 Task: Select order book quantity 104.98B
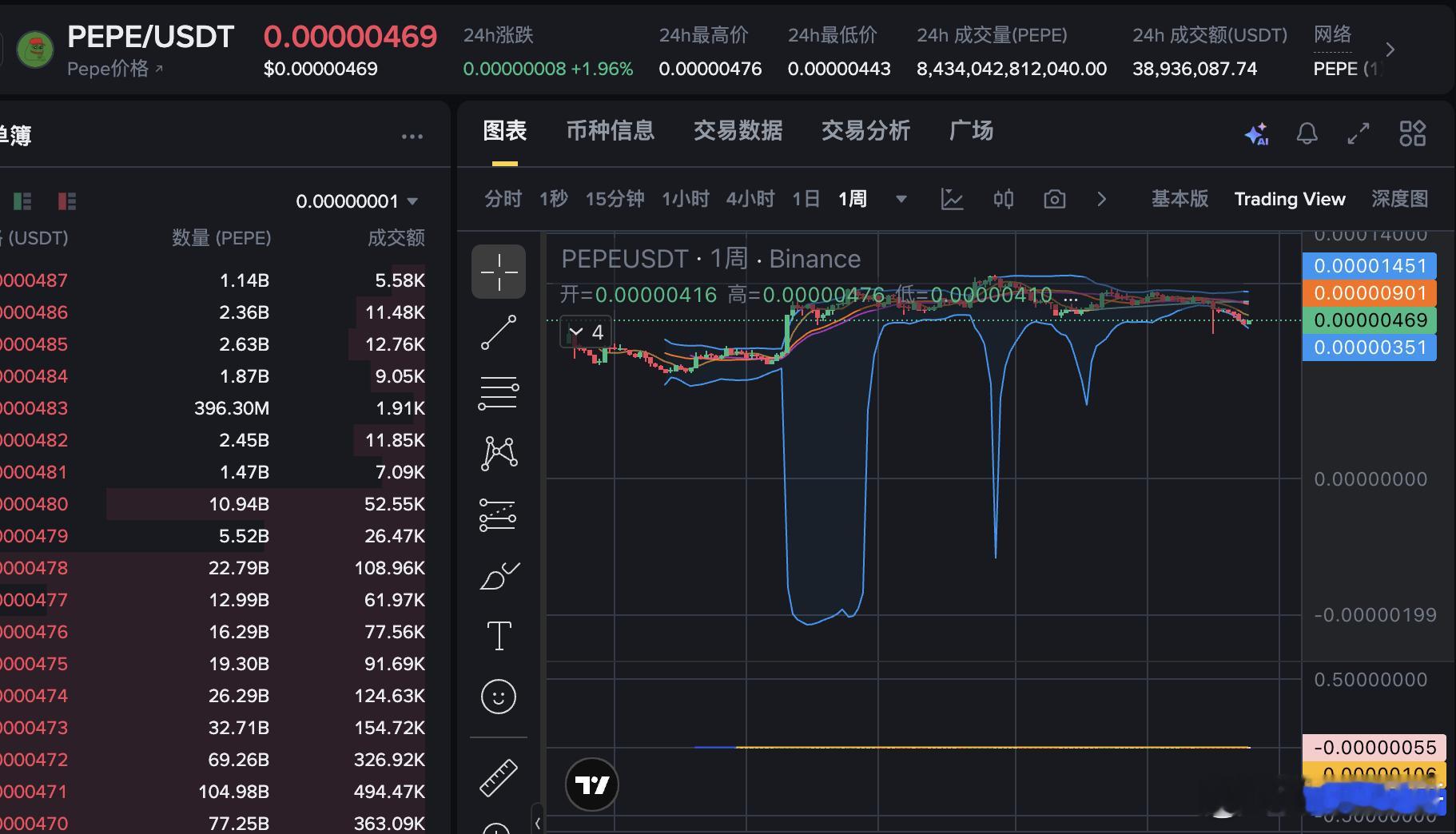point(234,792)
